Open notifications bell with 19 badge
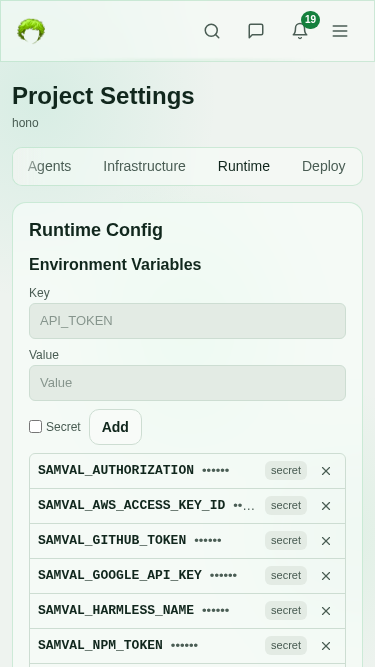The image size is (375, 667). [x=300, y=31]
